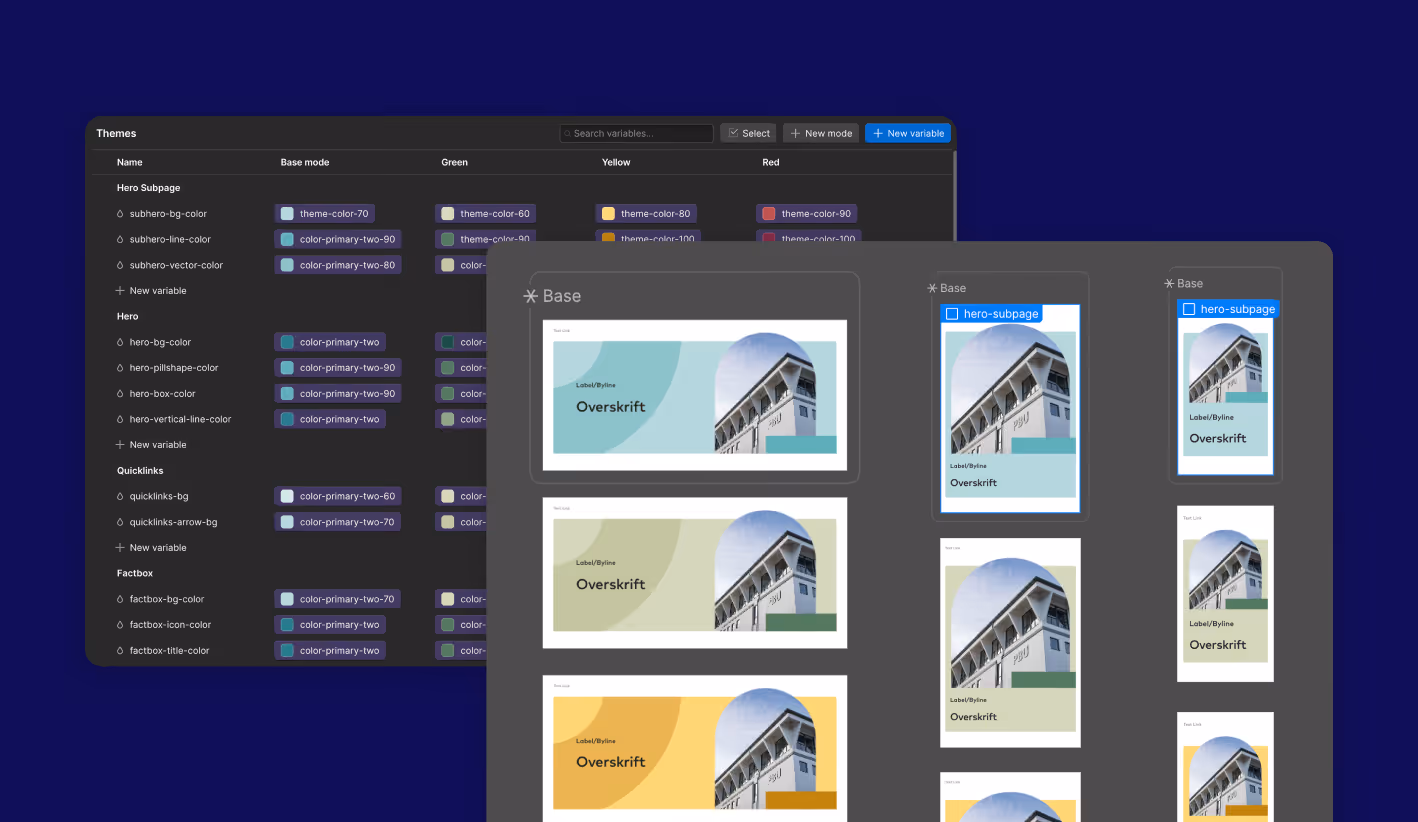Click the color-primary-two-60 value for quicklinks-bg
Screen dimensions: 1418x822
pos(338,497)
